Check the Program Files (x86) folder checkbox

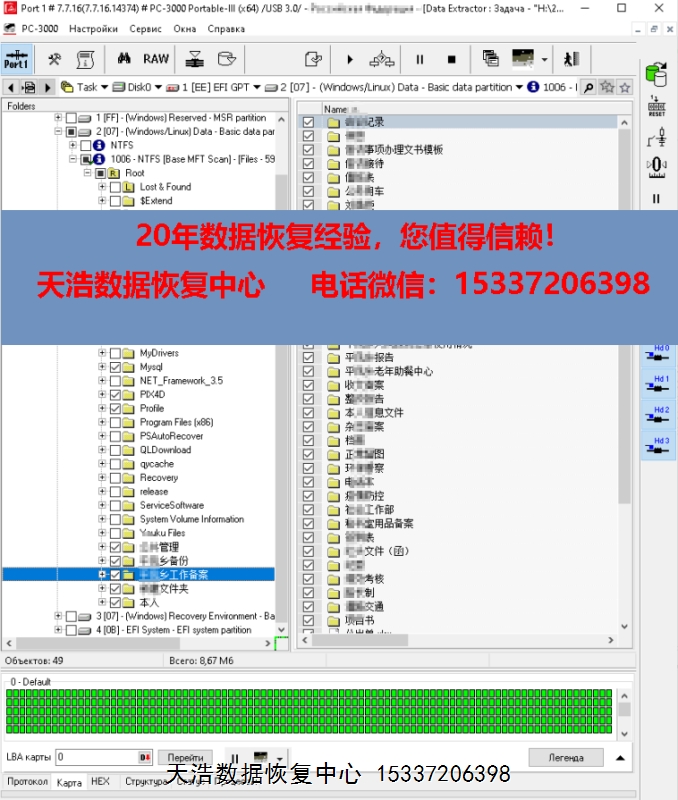click(115, 422)
